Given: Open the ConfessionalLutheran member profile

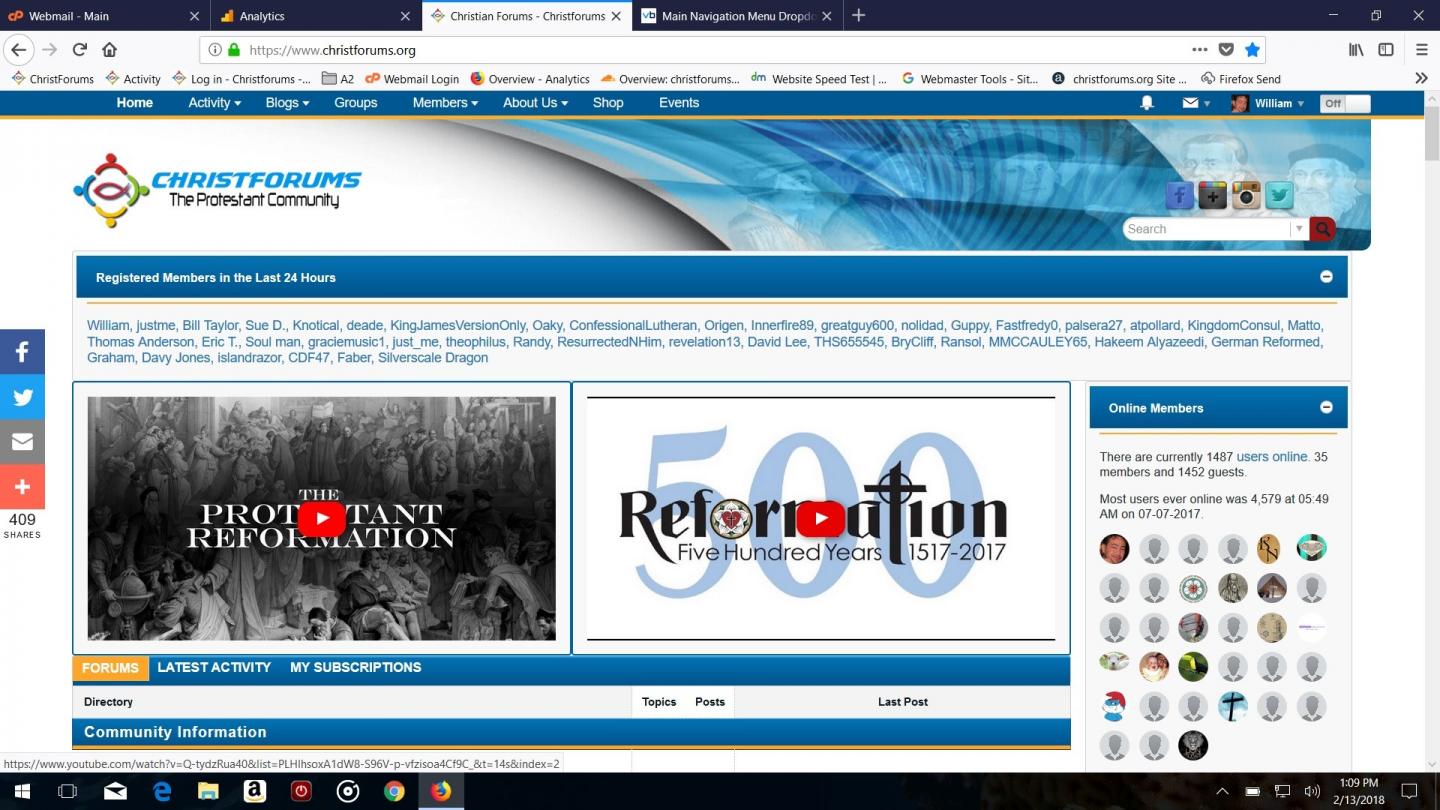Looking at the screenshot, I should point(633,326).
